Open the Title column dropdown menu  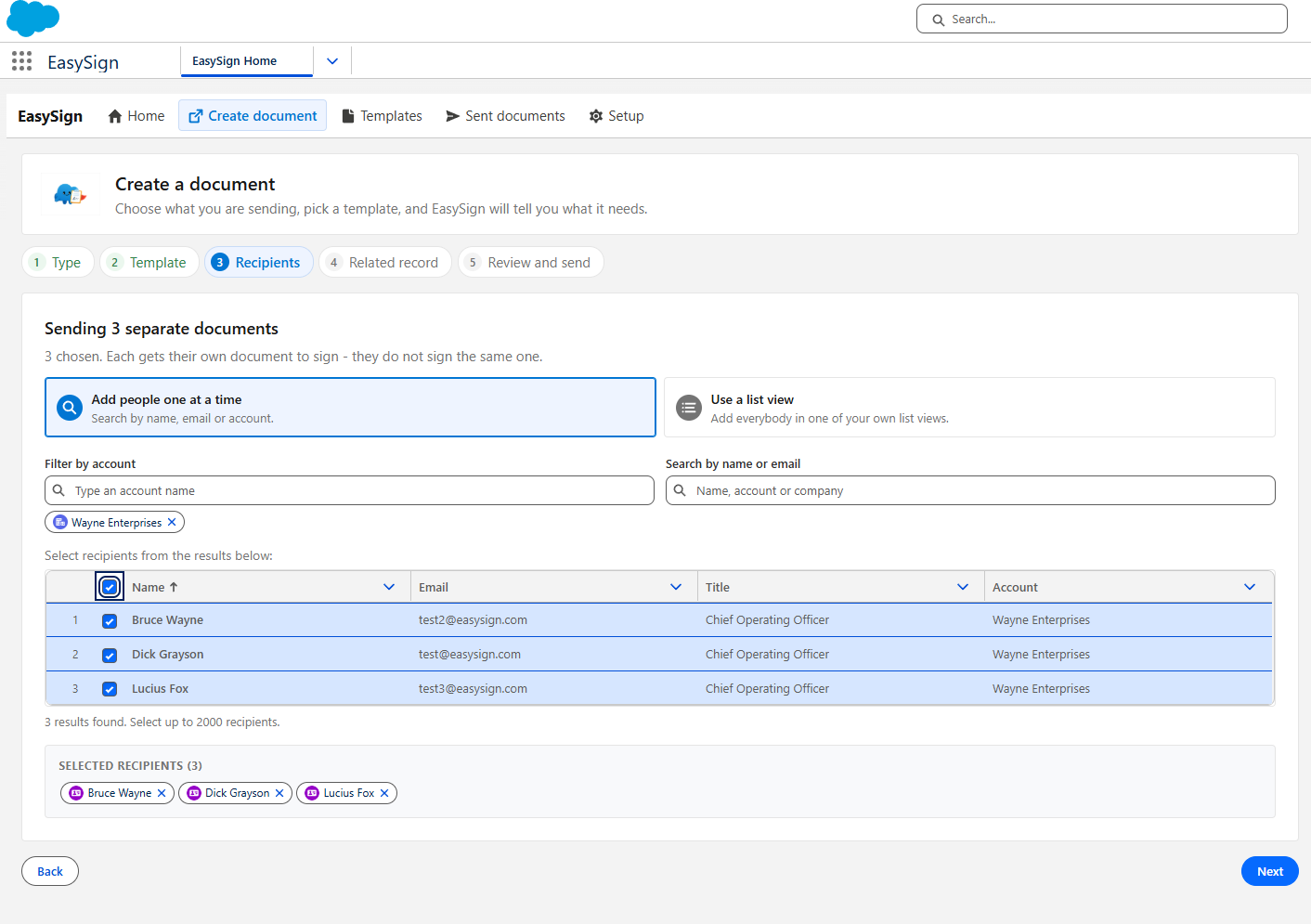click(963, 587)
